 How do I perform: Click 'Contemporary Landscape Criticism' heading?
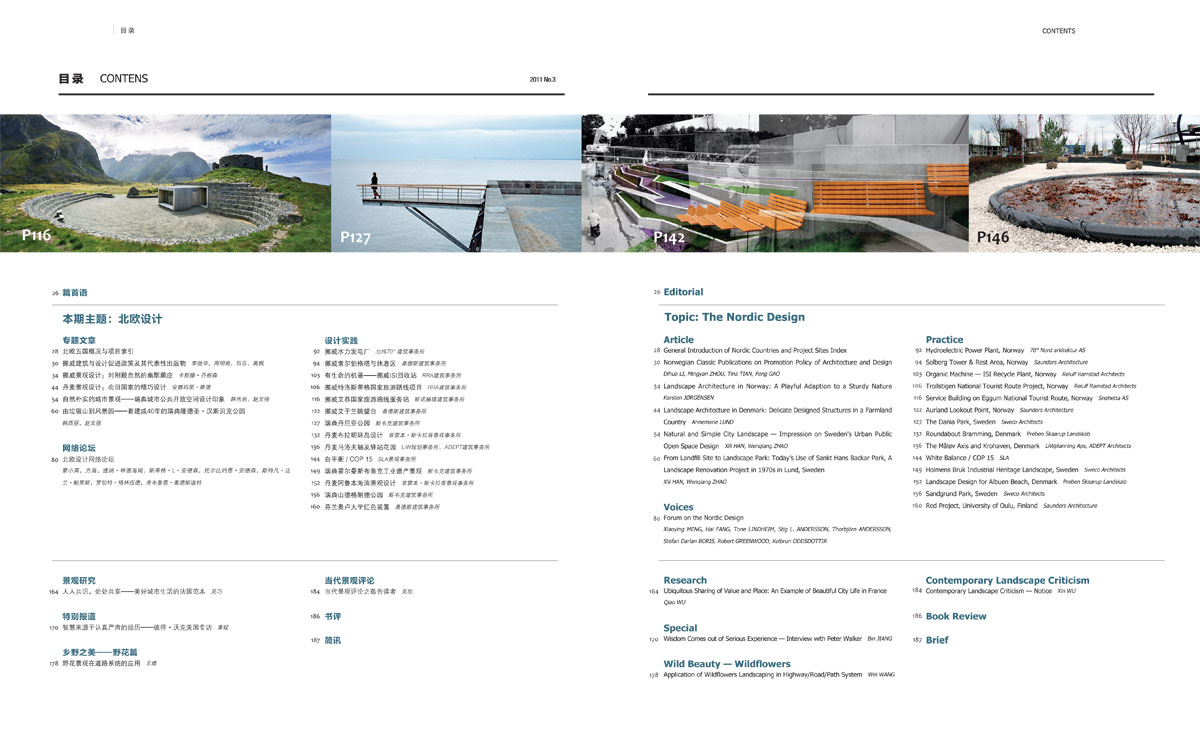[1007, 580]
